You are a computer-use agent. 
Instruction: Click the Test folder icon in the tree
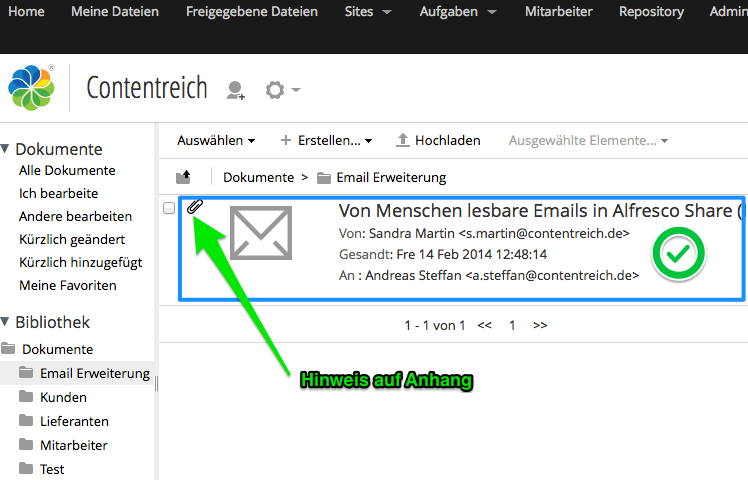26,469
